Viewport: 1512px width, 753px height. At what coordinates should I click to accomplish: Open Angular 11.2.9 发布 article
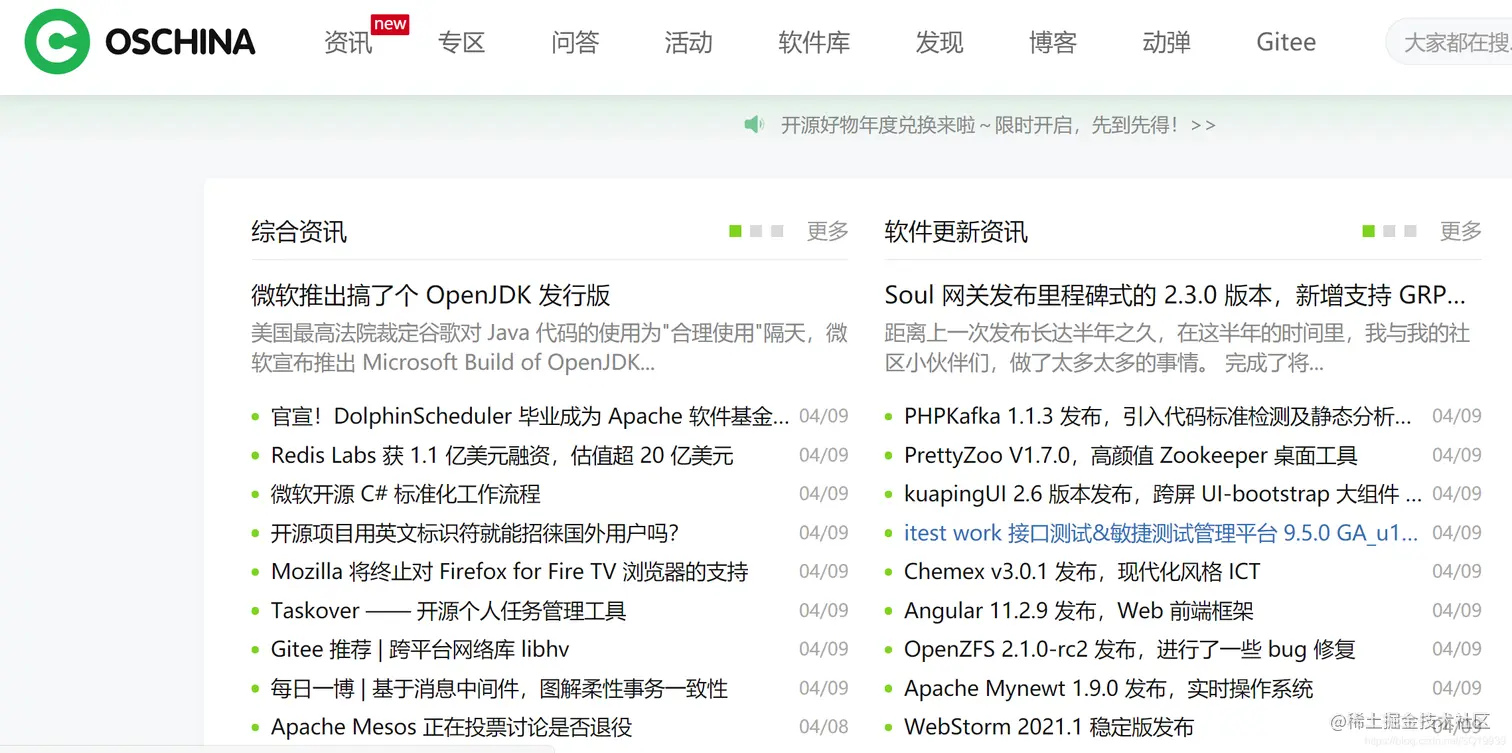[x=1079, y=611]
